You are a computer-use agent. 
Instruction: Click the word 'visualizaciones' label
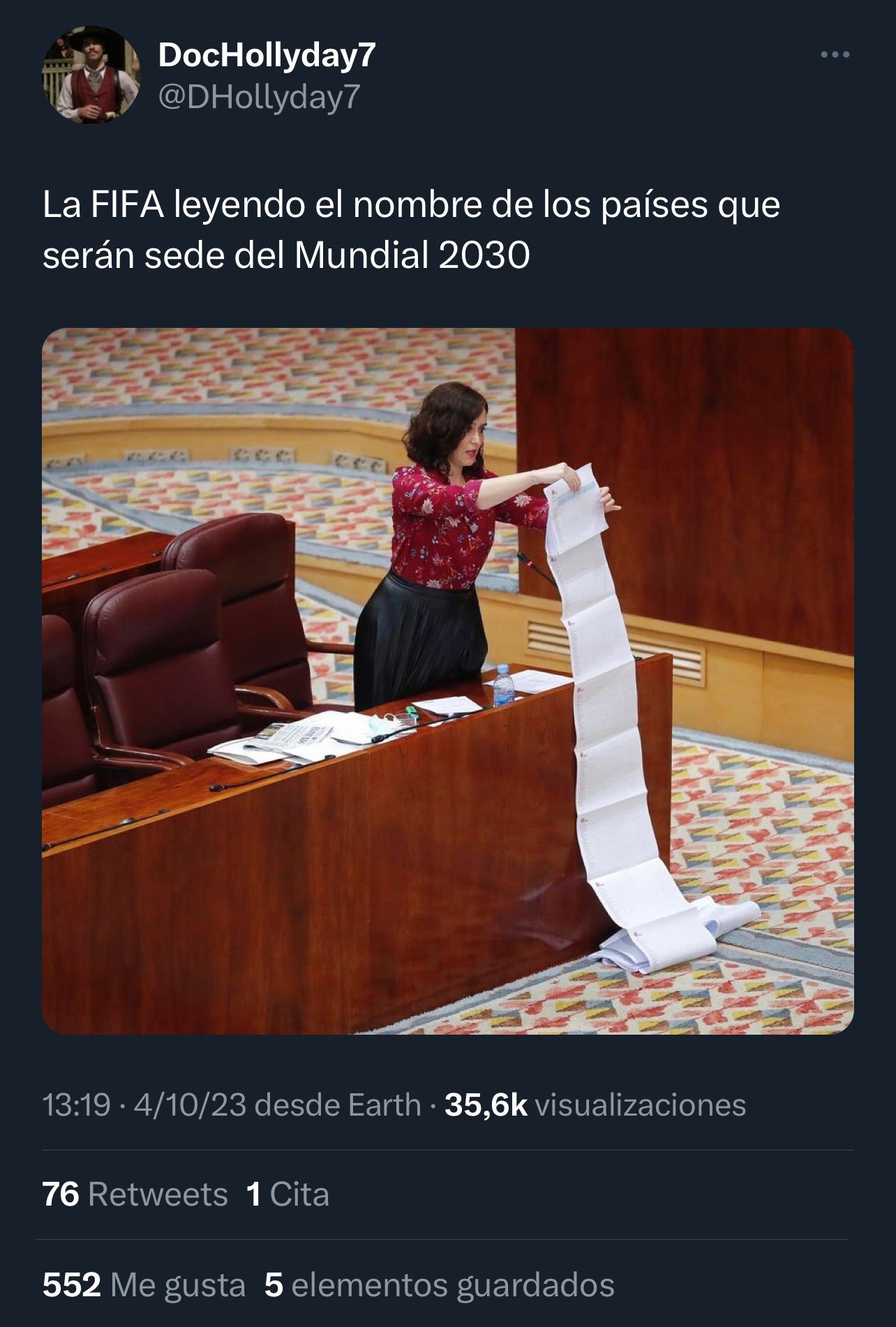click(x=640, y=1105)
